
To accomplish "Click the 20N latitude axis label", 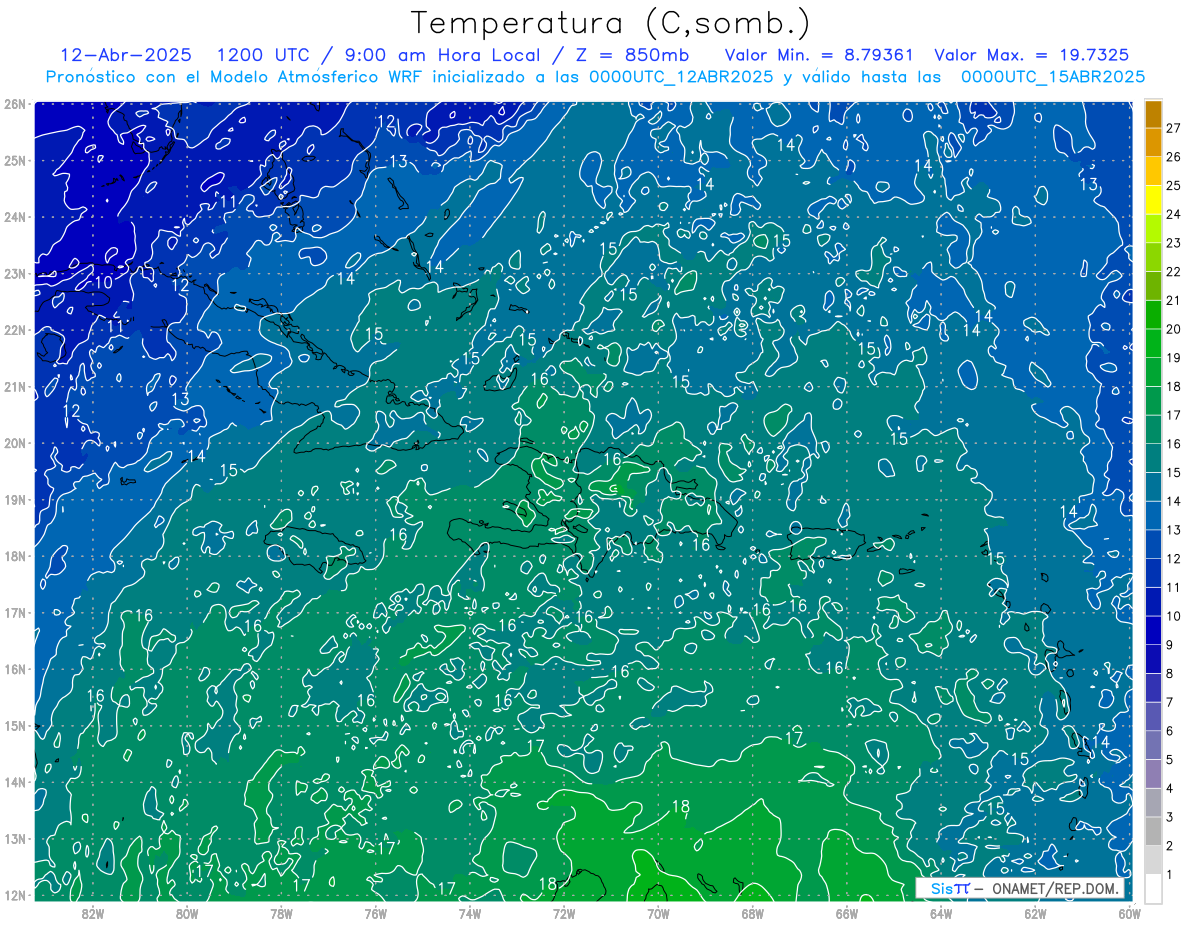I will pyautogui.click(x=14, y=443).
